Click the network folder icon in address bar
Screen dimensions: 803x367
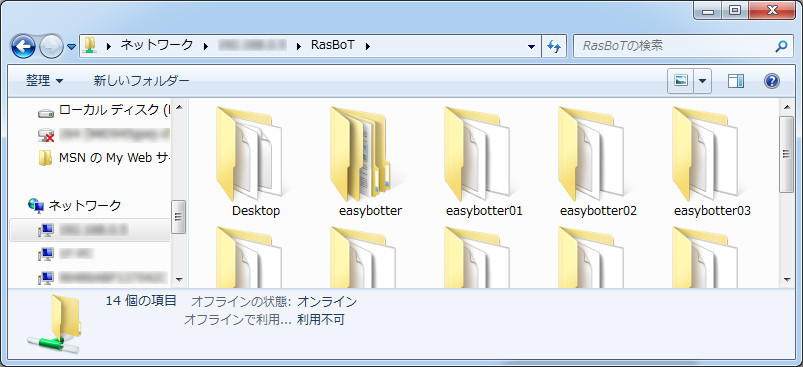[90, 45]
